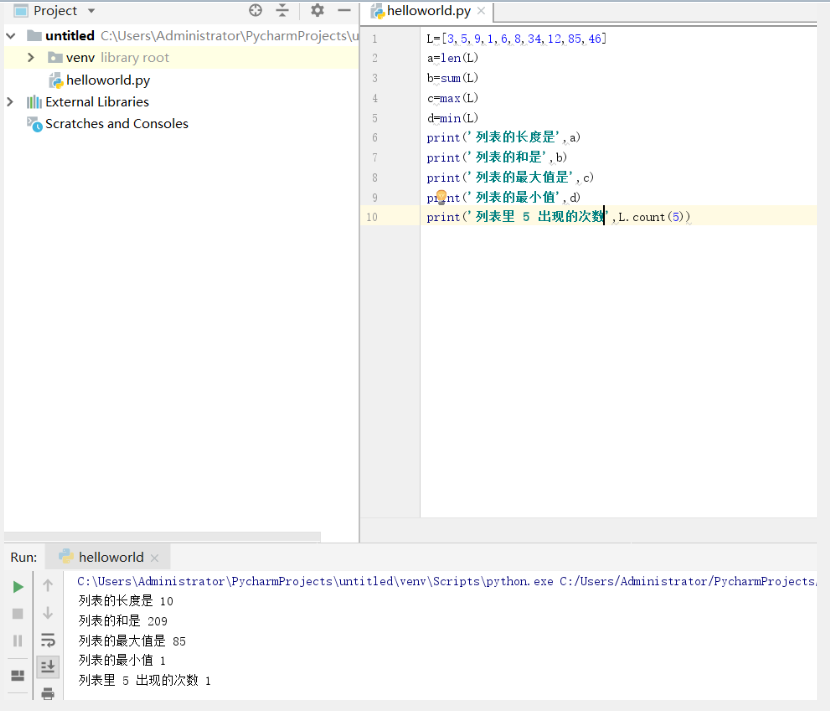Click the restore layout icon in Run panel
Screen dimensions: 830x711
coord(18,676)
